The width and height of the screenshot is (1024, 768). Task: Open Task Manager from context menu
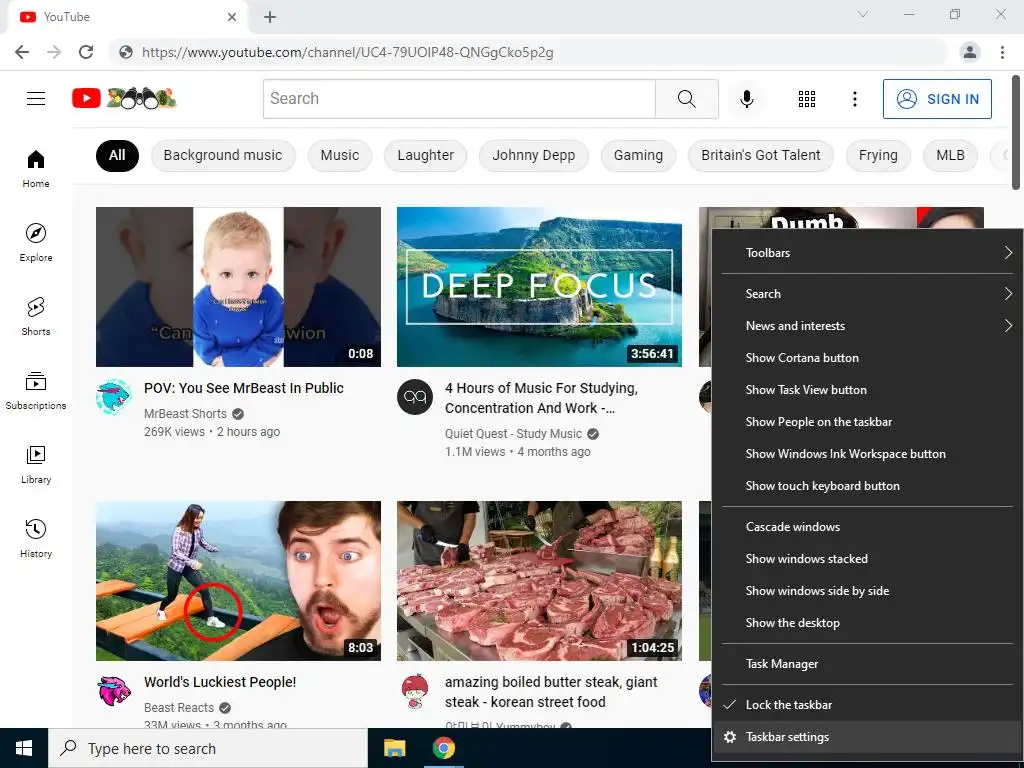point(868,664)
